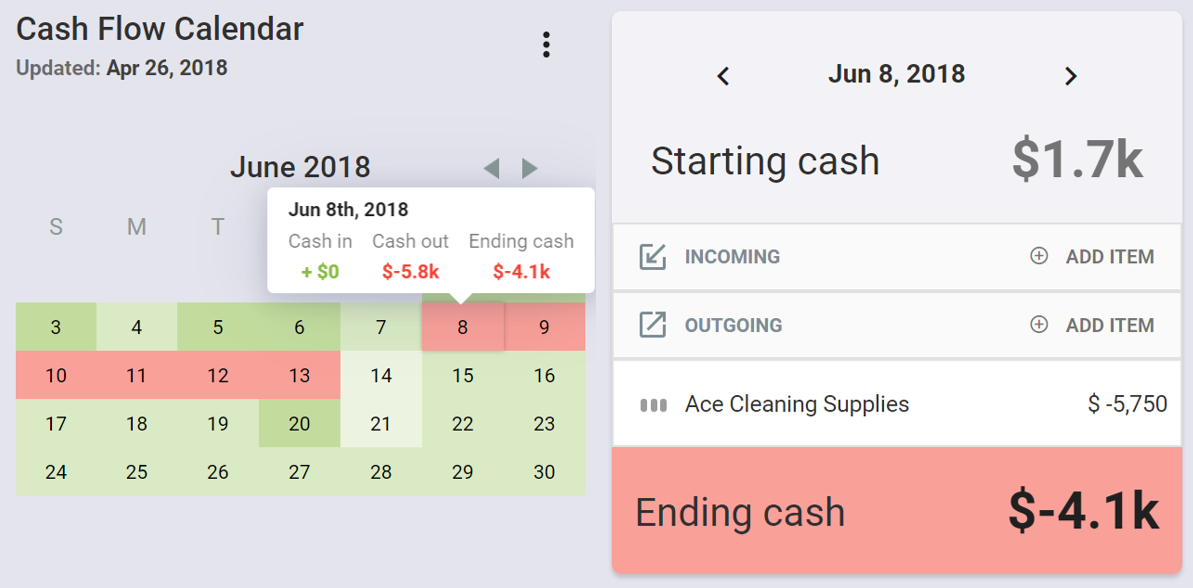
Task: Click plus icon next to Outgoing ADD ITEM
Action: (x=1039, y=326)
